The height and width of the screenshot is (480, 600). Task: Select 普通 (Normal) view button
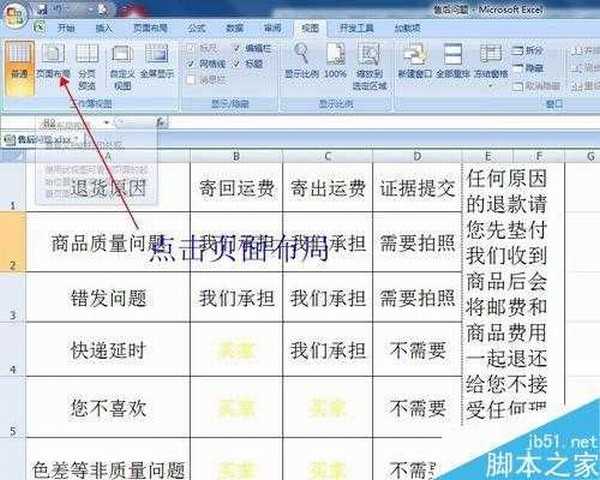20,68
